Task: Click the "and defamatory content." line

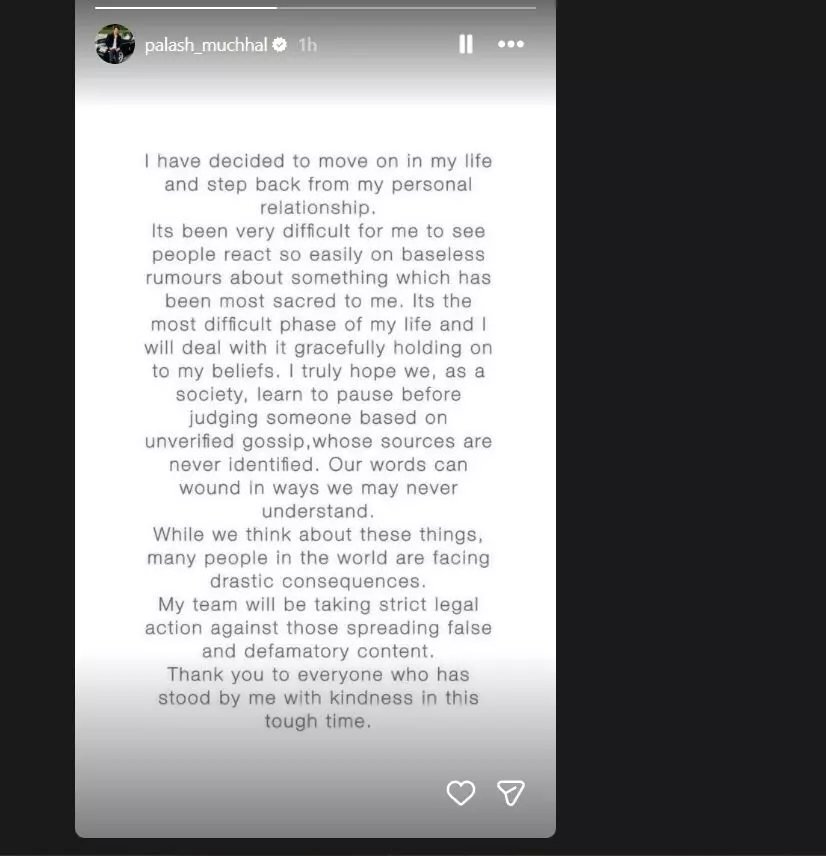Action: pos(318,651)
